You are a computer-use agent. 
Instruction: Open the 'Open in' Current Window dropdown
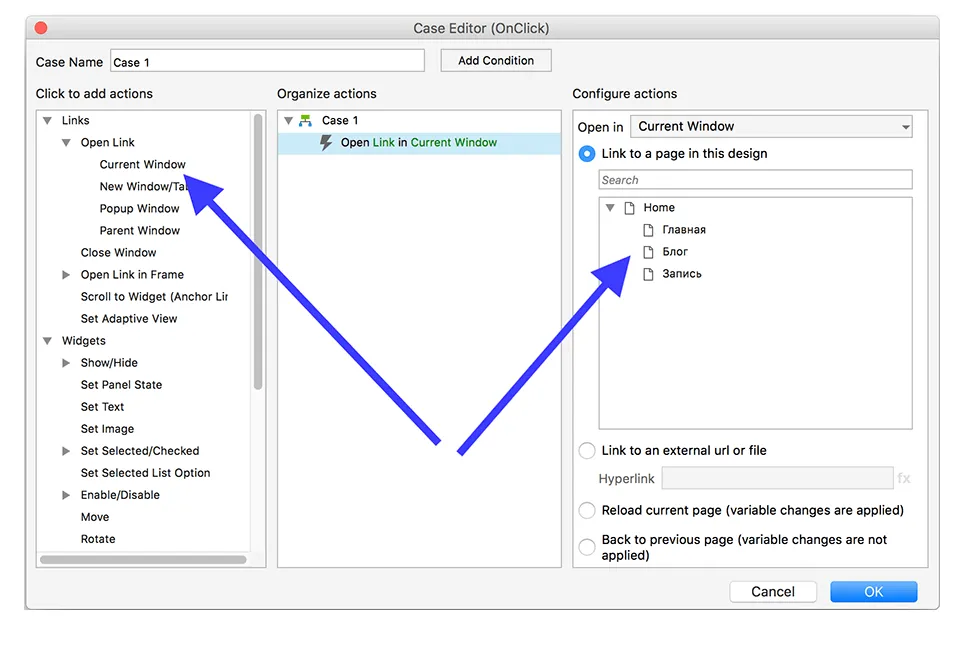pyautogui.click(x=774, y=127)
